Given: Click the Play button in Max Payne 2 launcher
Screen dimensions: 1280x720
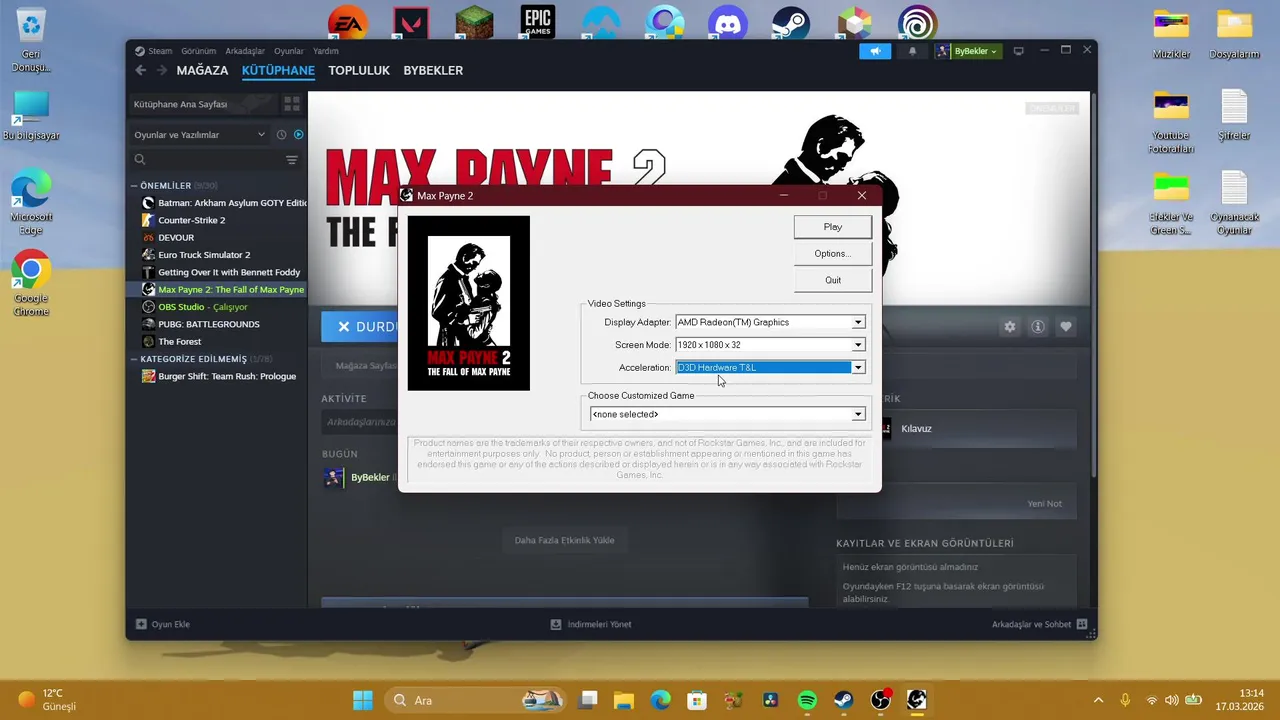Looking at the screenshot, I should pyautogui.click(x=832, y=227).
